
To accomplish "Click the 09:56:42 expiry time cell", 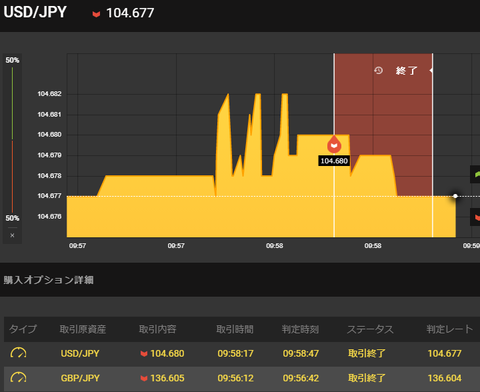I will (x=301, y=378).
